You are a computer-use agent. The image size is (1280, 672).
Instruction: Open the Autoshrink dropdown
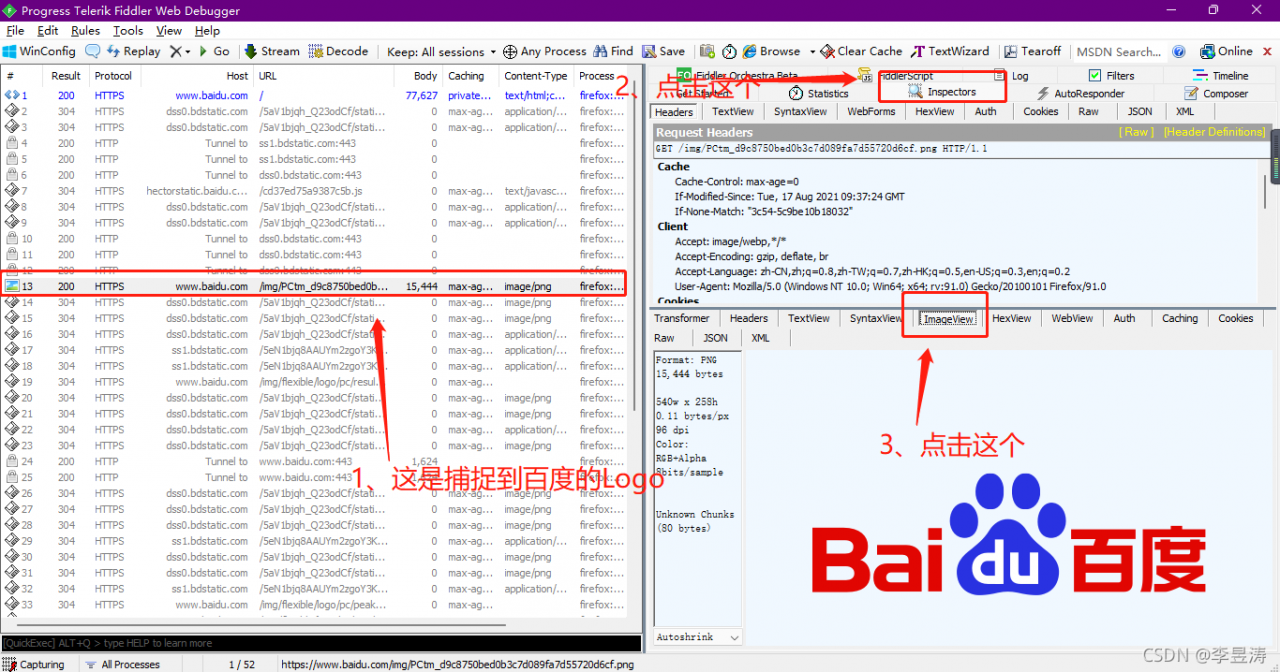click(x=698, y=637)
